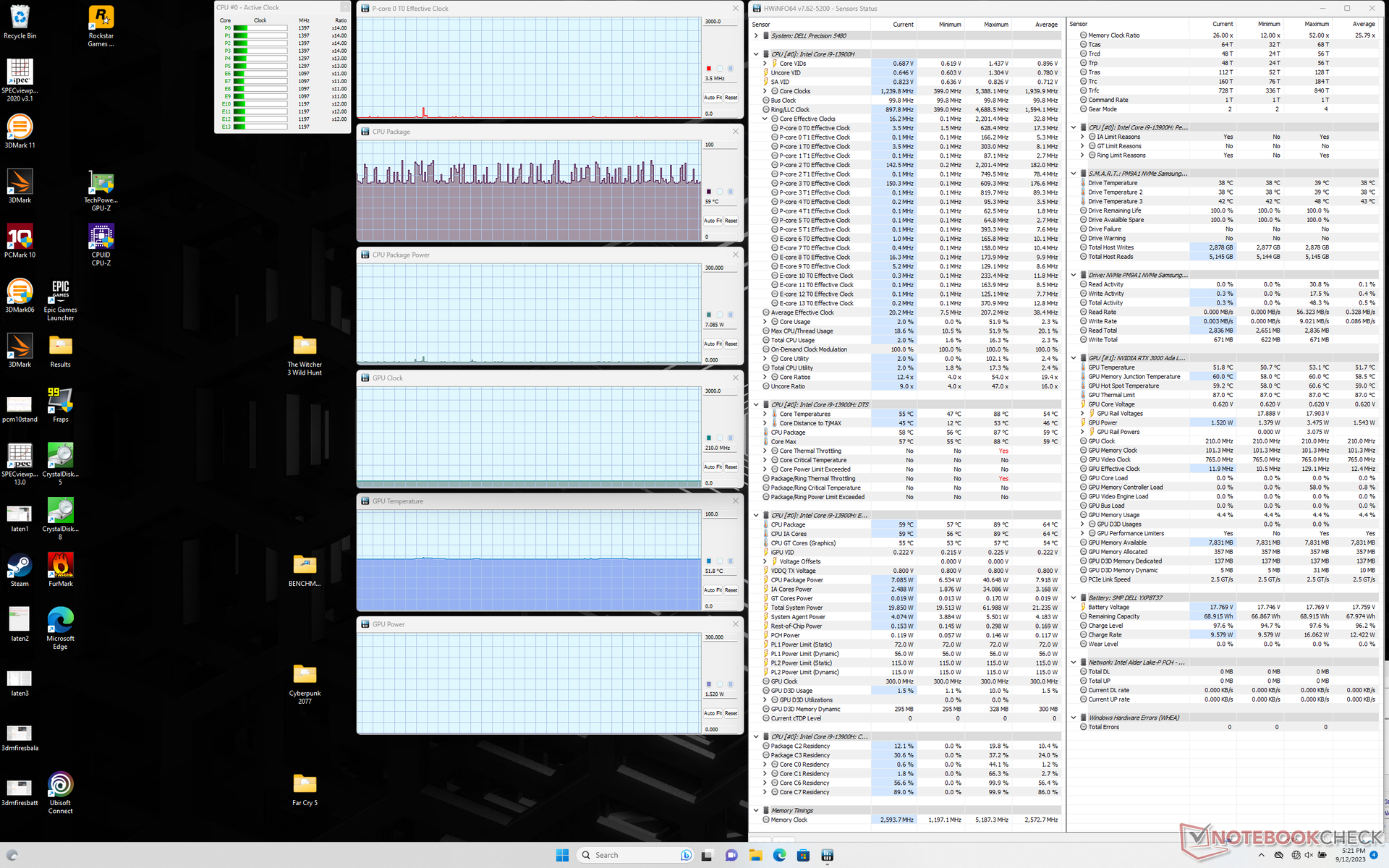Open the CPUID CPU-Z shortcut
Image resolution: width=1389 pixels, height=868 pixels.
[101, 244]
